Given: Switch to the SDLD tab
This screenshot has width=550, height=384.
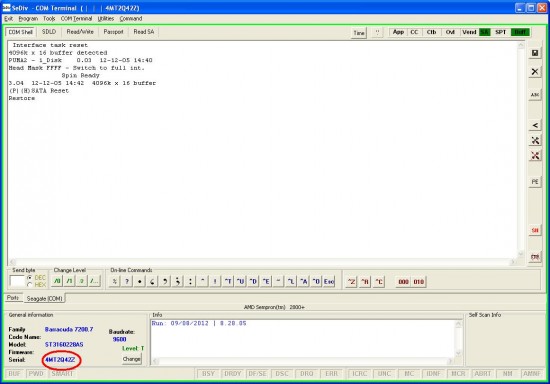Looking at the screenshot, I should pos(49,32).
